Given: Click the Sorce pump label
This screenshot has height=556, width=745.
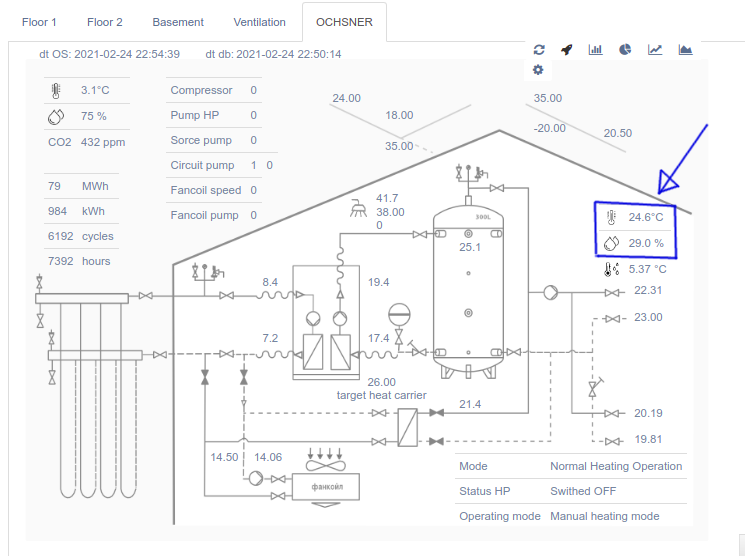Looking at the screenshot, I should (201, 140).
